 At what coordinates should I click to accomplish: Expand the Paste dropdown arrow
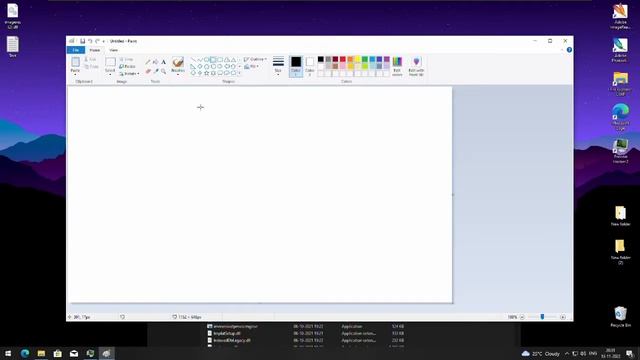[76, 75]
